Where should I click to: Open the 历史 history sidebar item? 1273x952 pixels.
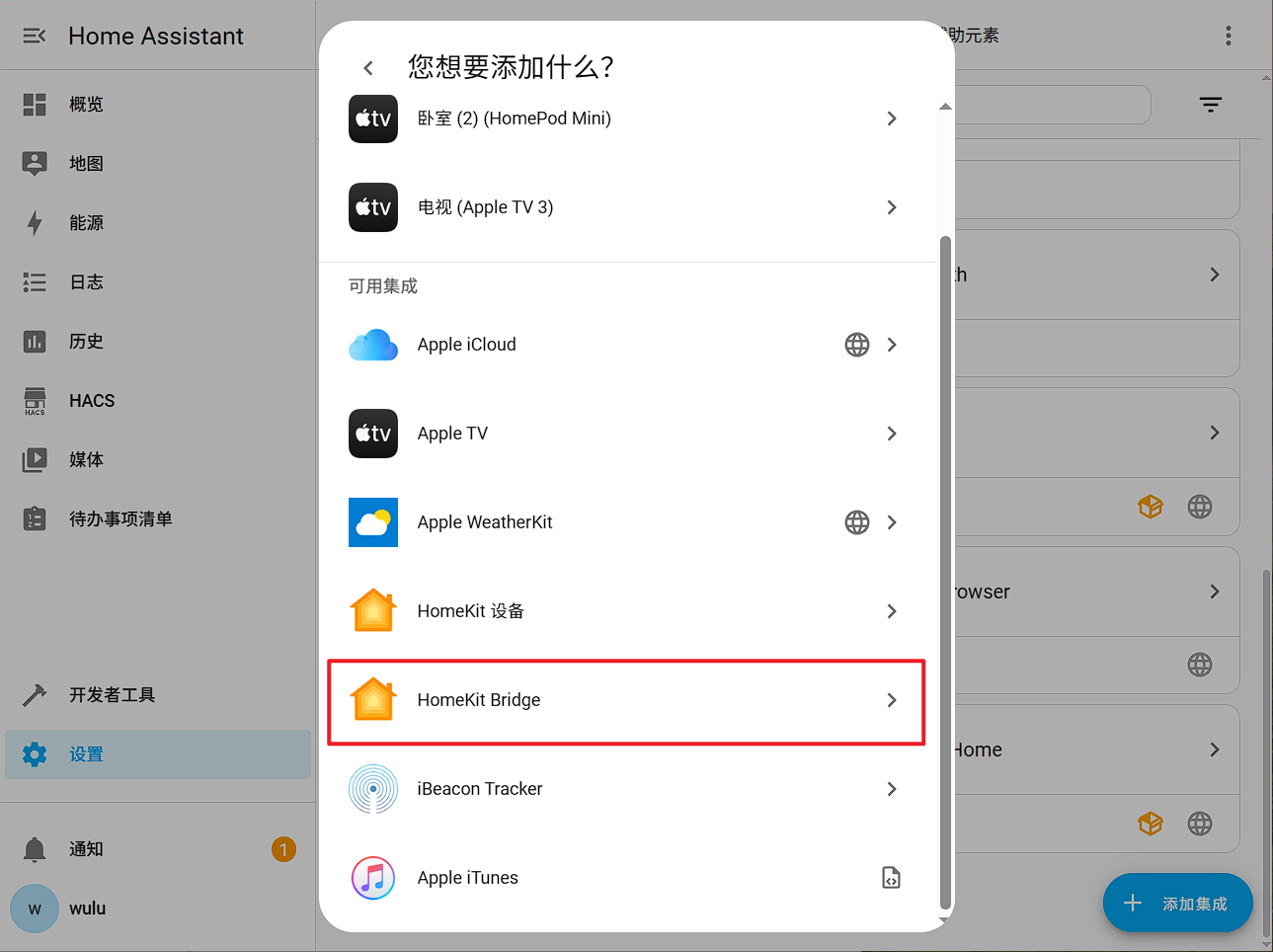[158, 341]
